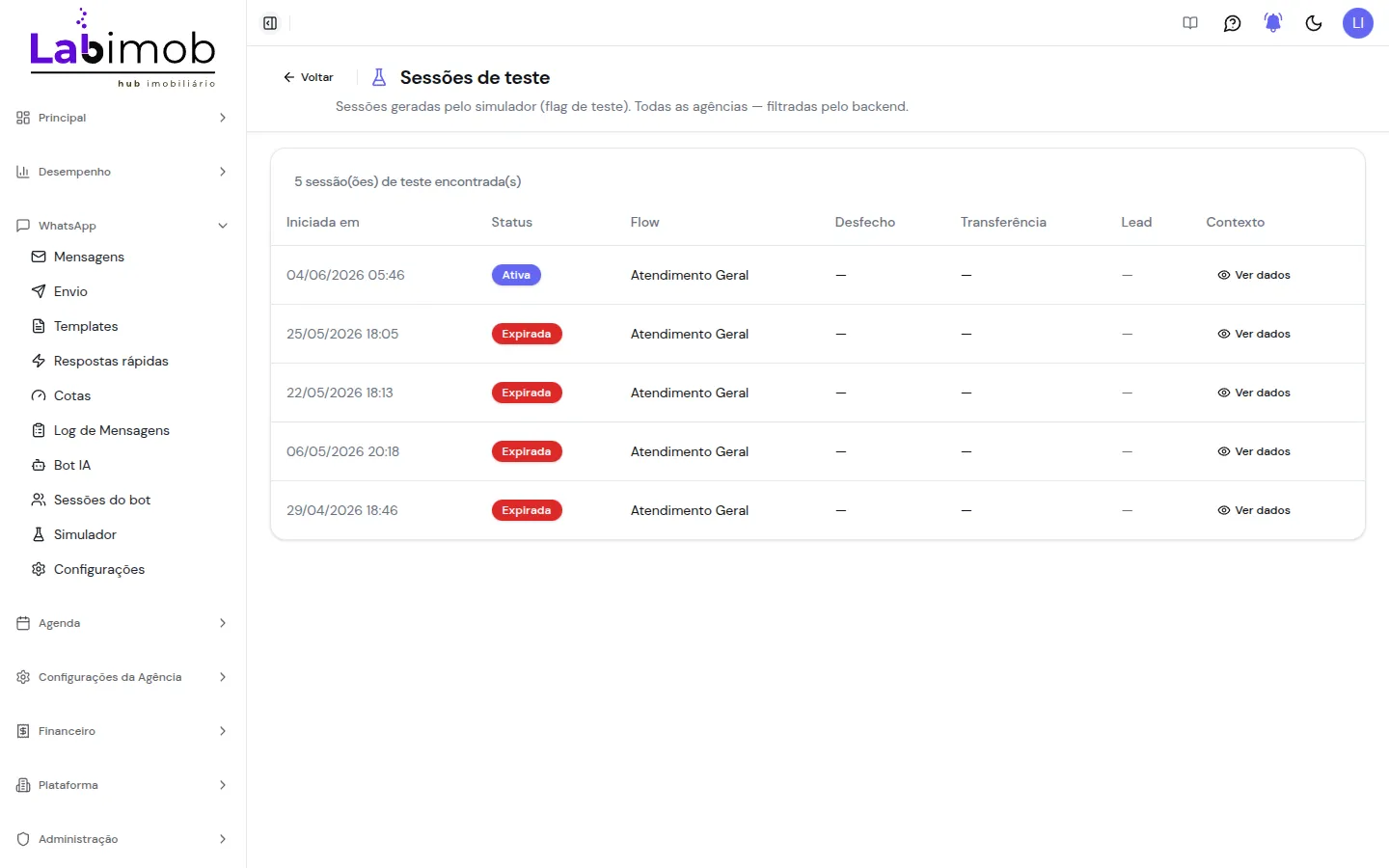Viewport: 1389px width, 868px height.
Task: Click the Status column header
Action: pyautogui.click(x=512, y=222)
